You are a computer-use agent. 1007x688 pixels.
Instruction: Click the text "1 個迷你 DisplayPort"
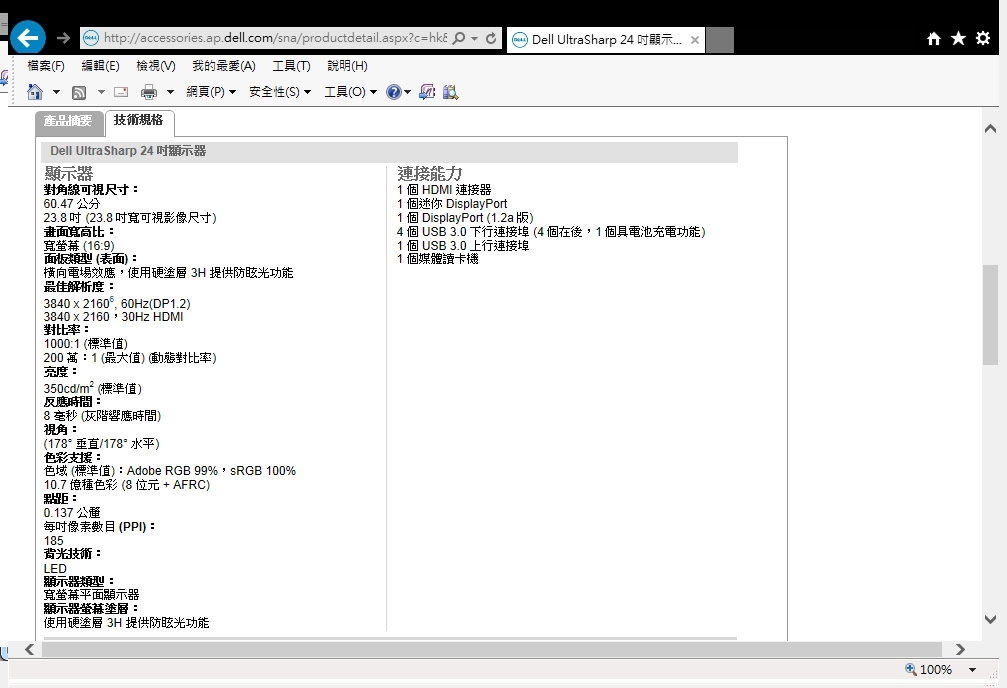point(452,204)
